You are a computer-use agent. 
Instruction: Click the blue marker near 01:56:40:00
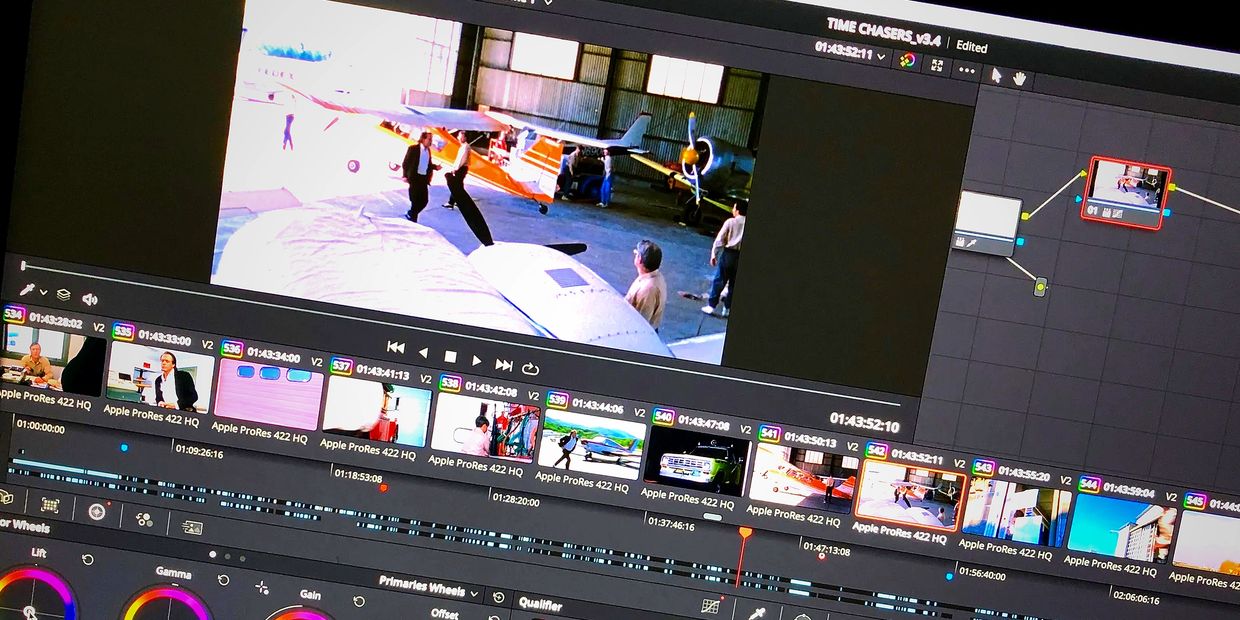pyautogui.click(x=949, y=576)
